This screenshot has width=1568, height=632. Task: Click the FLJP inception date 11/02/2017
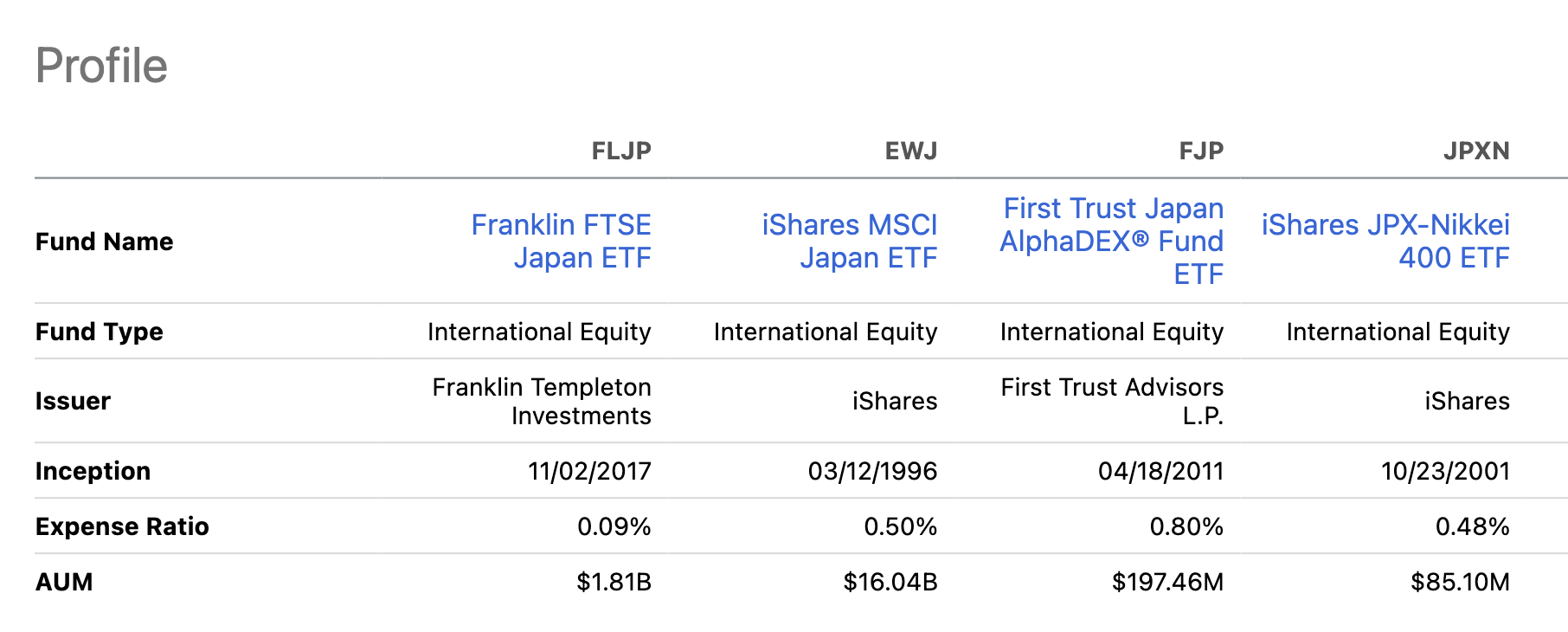tap(590, 472)
